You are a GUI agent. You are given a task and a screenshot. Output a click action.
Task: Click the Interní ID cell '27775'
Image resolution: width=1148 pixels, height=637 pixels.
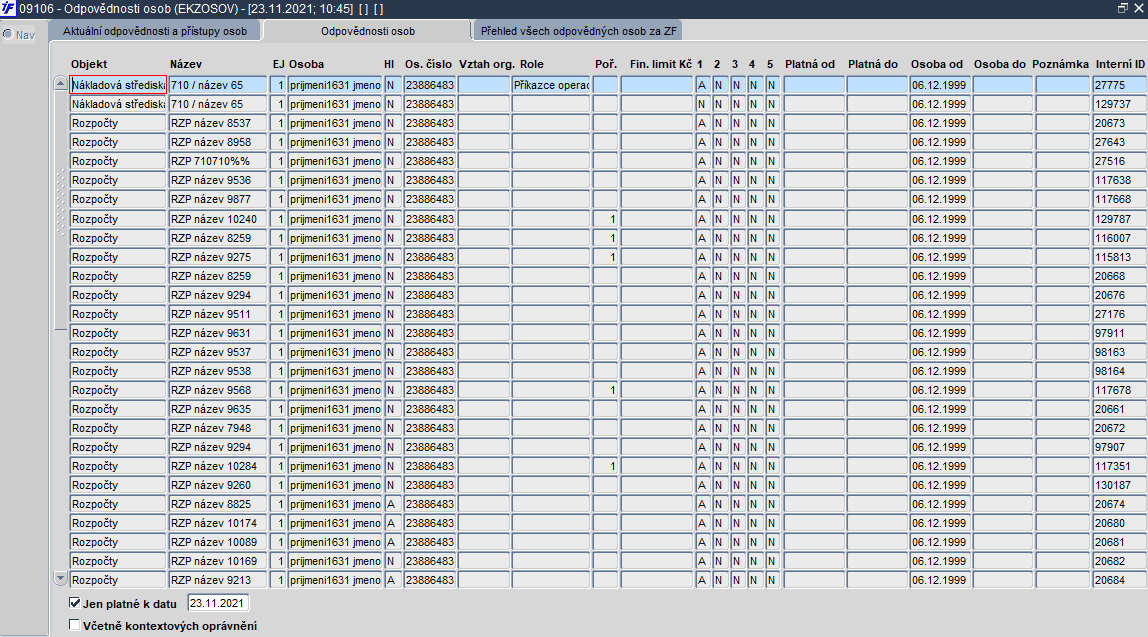coord(1119,85)
